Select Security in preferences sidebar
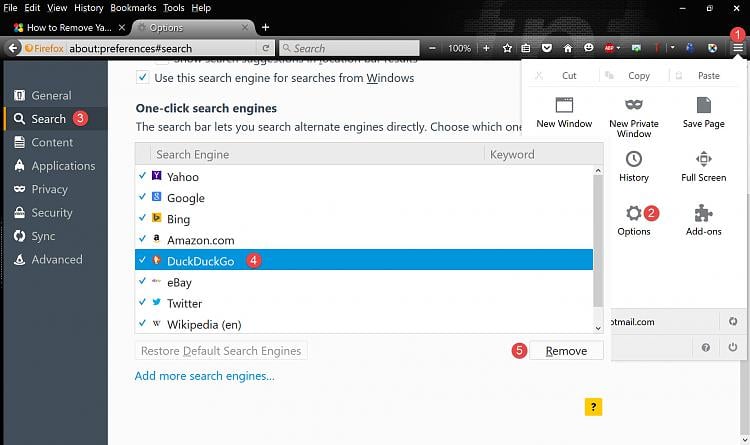The width and height of the screenshot is (750, 445). [x=55, y=212]
